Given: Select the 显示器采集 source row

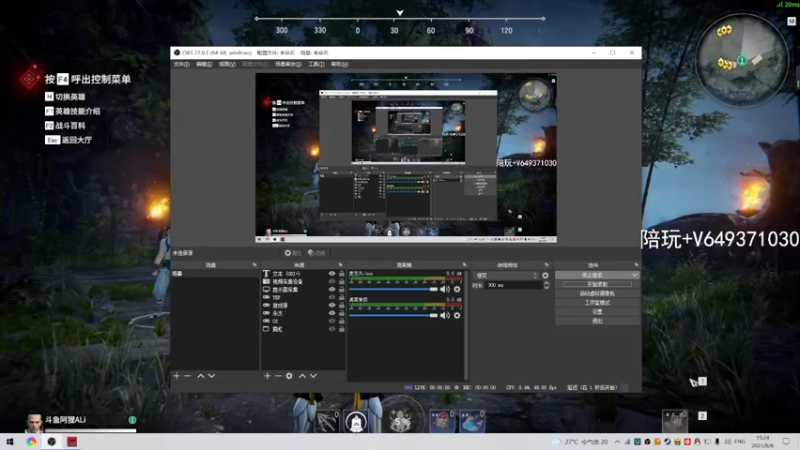Looking at the screenshot, I should click(x=303, y=289).
